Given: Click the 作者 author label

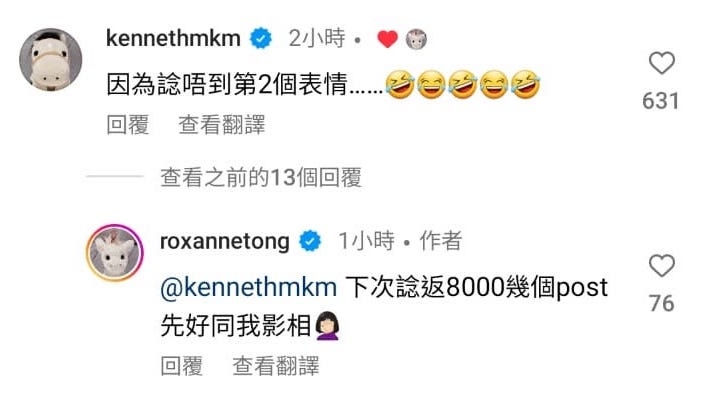Looking at the screenshot, I should click(x=441, y=241).
